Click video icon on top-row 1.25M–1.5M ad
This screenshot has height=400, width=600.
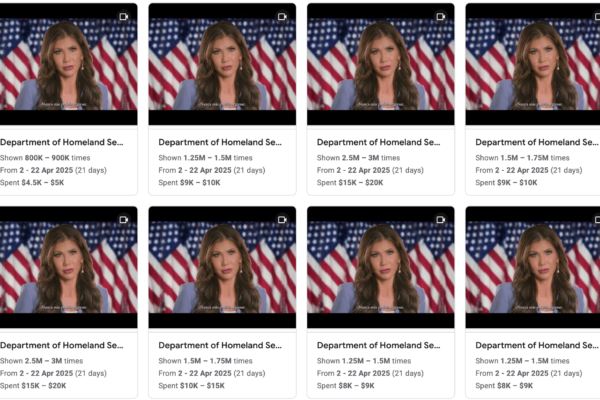click(282, 16)
